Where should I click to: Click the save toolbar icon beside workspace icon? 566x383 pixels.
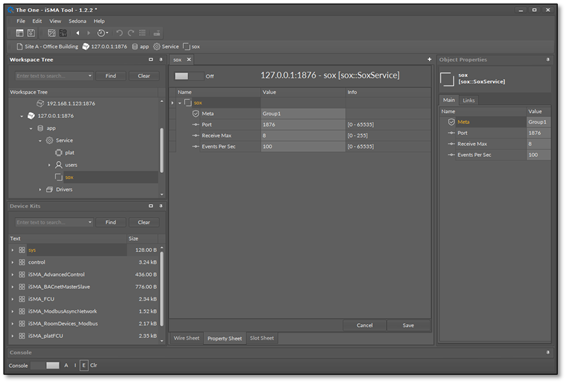click(x=31, y=33)
